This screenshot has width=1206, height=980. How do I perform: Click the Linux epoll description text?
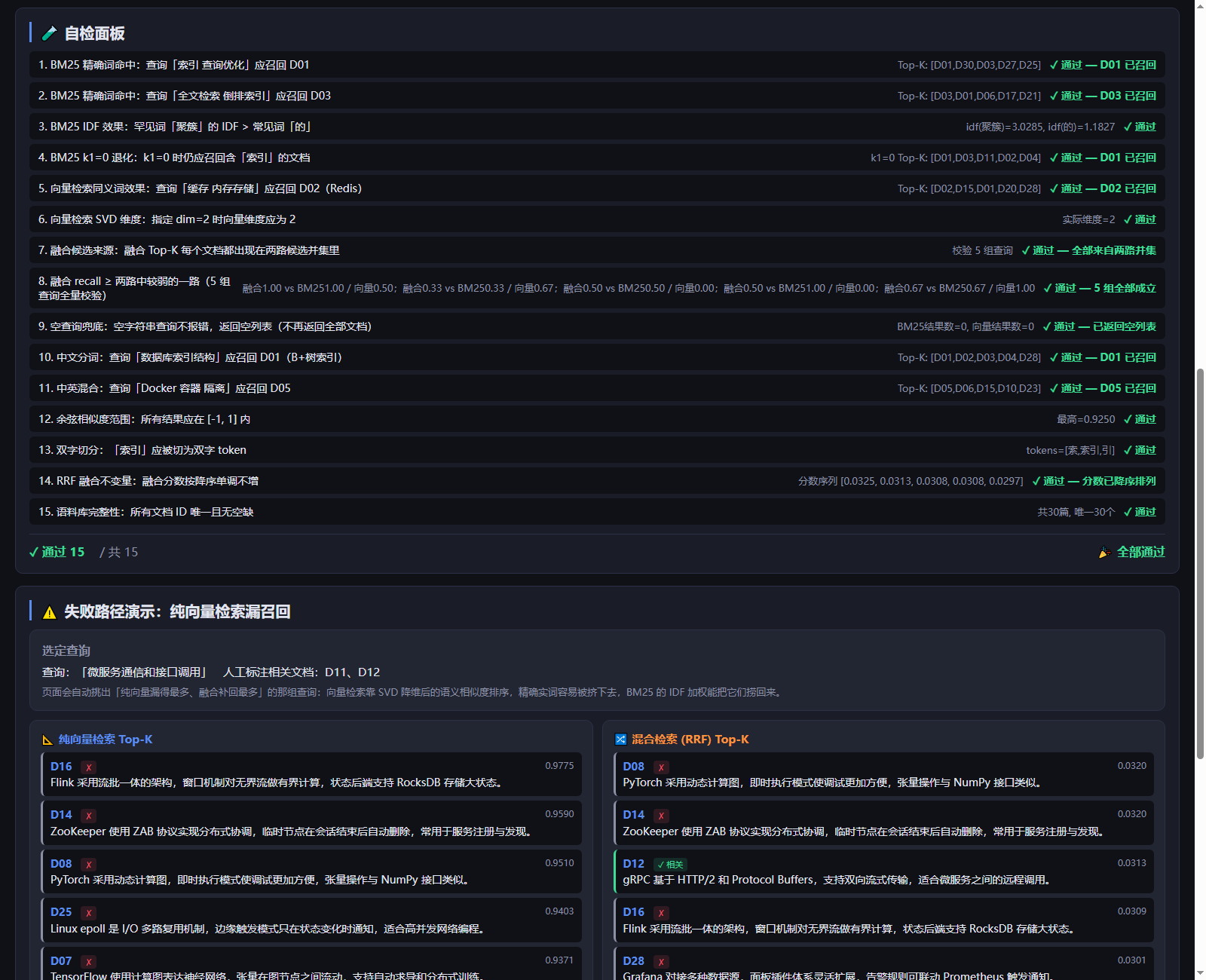268,929
